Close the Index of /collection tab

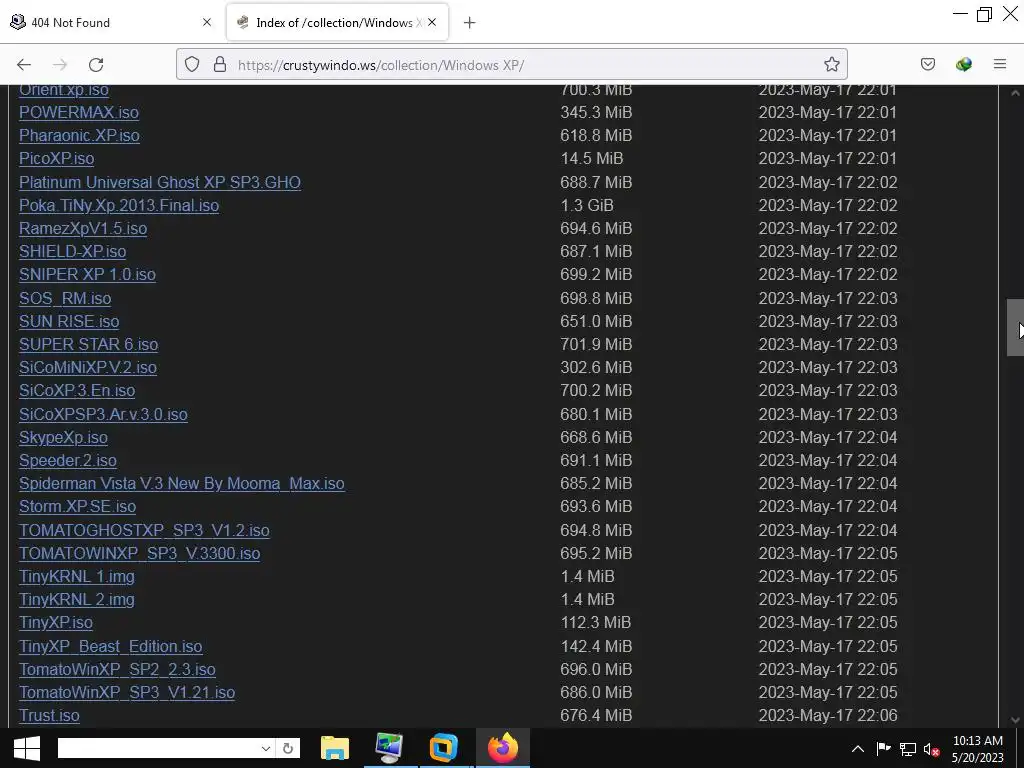coord(432,22)
